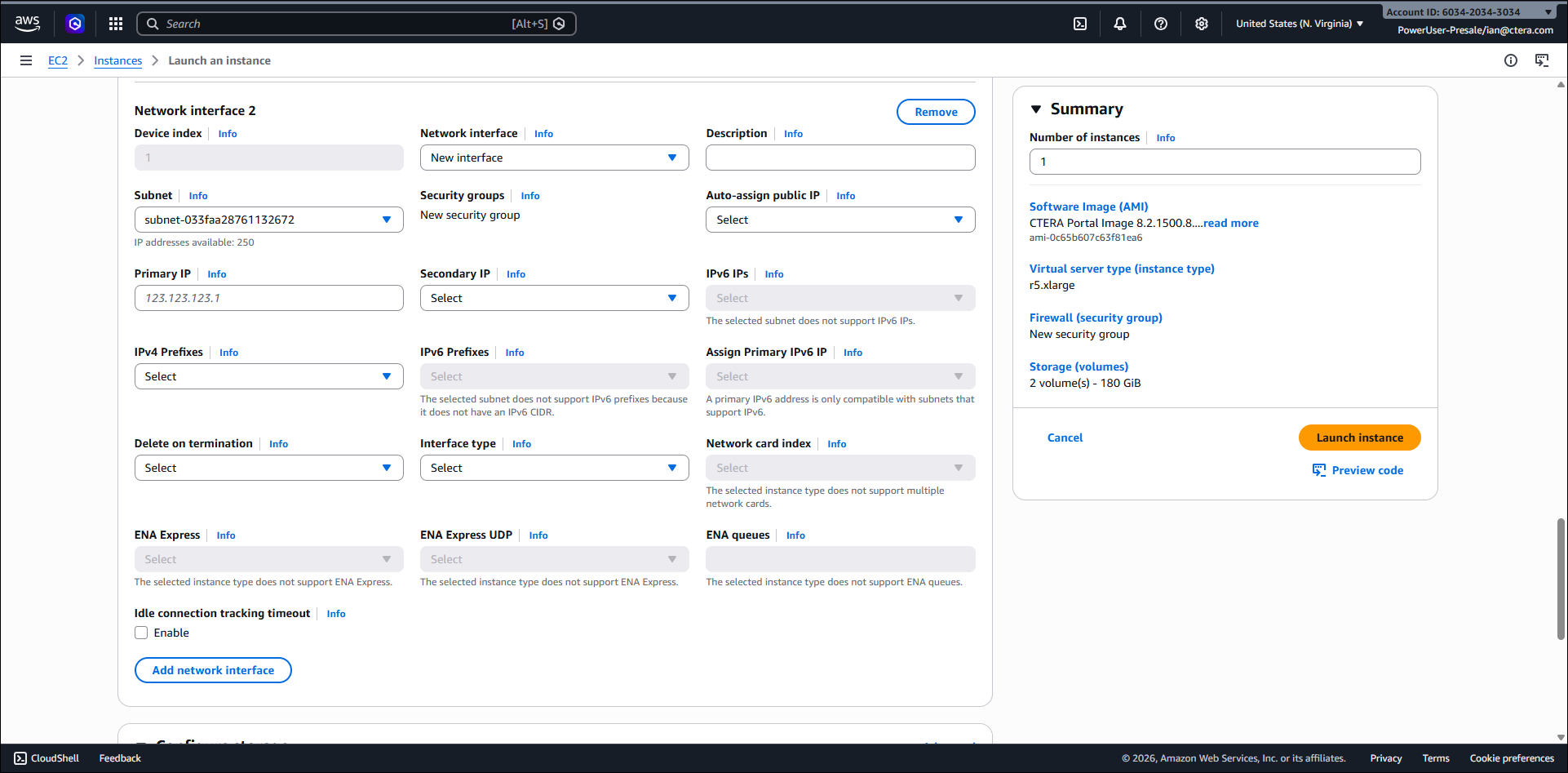
Task: Open the page info circle icon
Action: 1511,60
